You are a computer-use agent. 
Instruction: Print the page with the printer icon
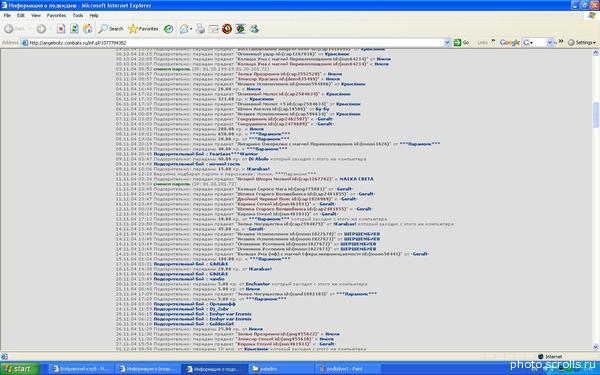[200, 29]
